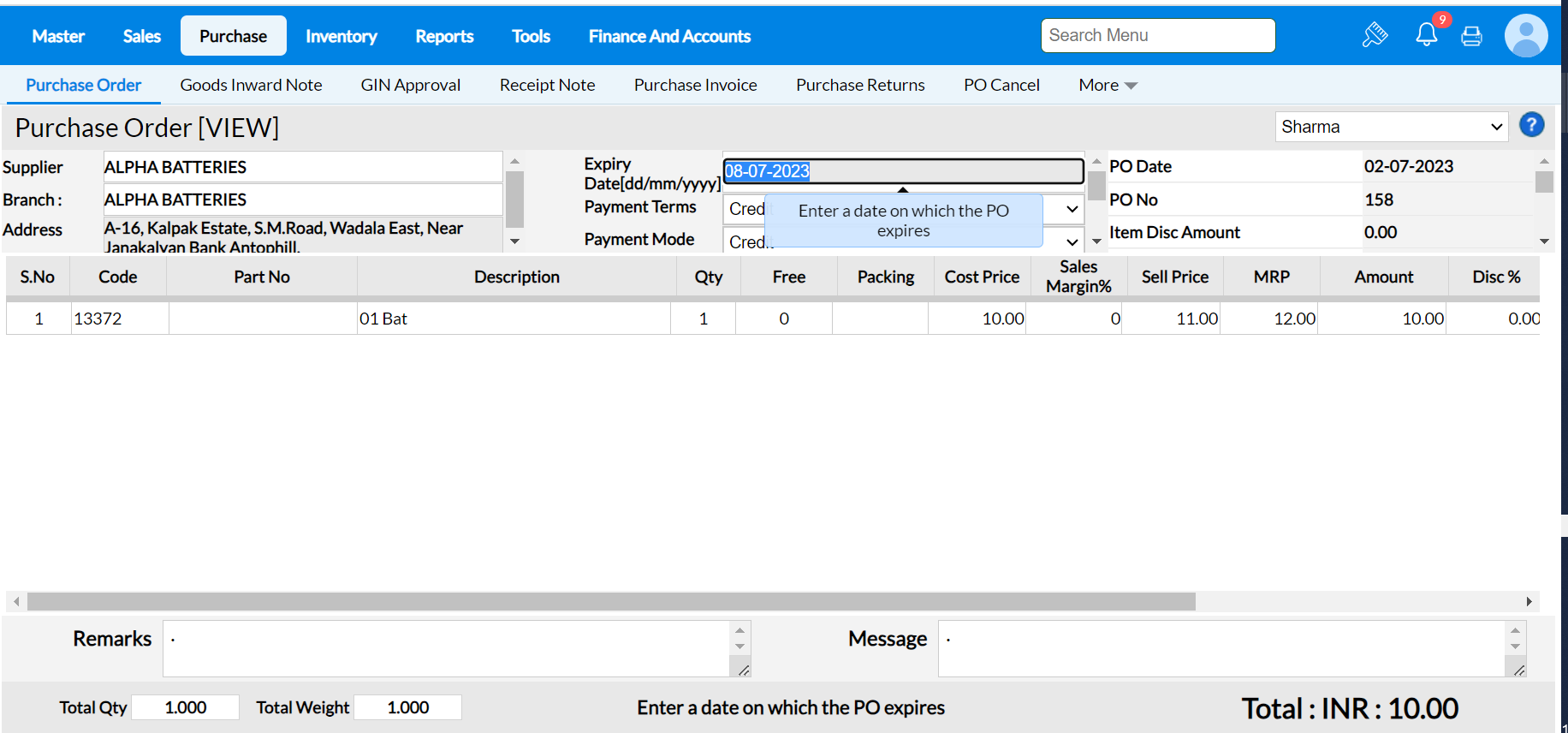Switch to the Goods Inward Note tab

[251, 86]
